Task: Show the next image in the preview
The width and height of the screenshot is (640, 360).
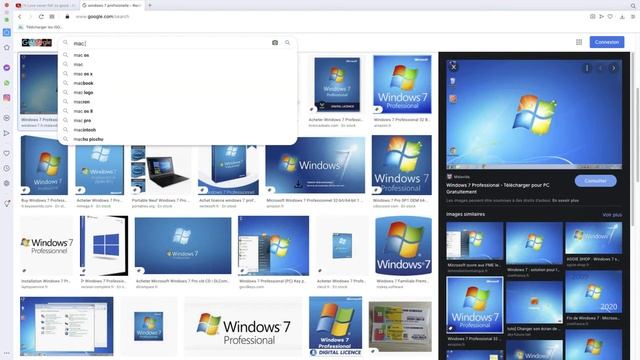Action: coord(613,68)
